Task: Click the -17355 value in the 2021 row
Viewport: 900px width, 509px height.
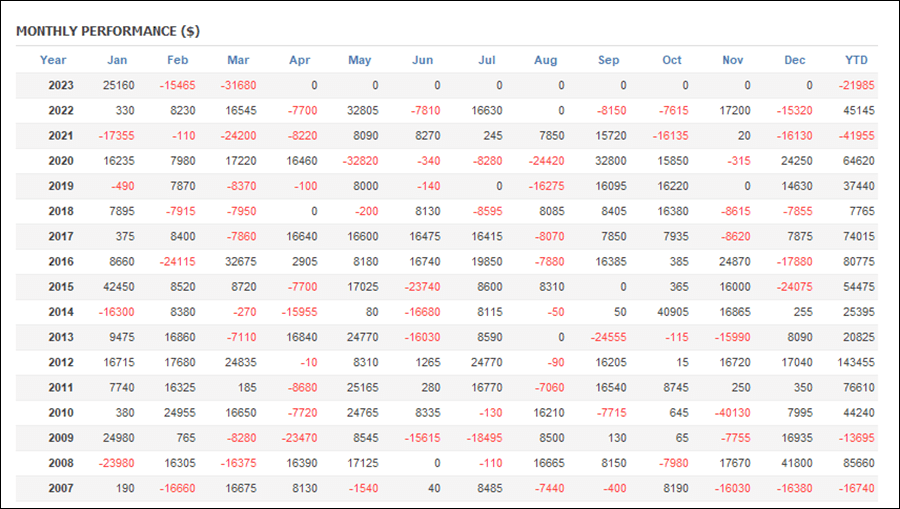Action: click(x=117, y=136)
